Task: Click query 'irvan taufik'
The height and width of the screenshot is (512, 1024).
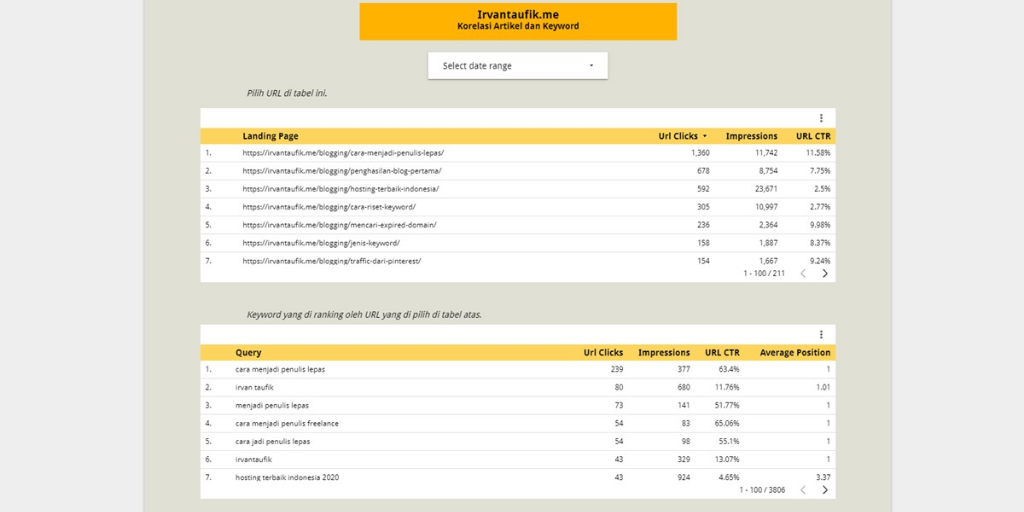Action: pos(255,387)
